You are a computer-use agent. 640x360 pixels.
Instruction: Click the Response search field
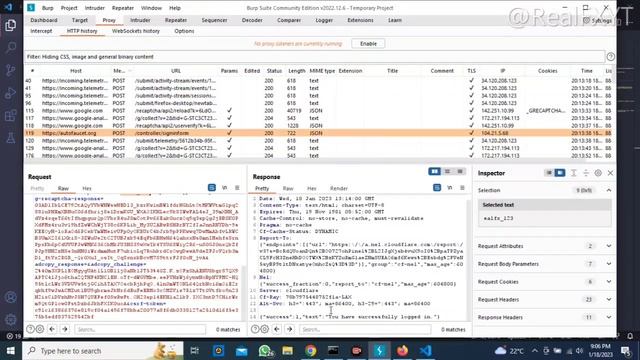(x=365, y=329)
